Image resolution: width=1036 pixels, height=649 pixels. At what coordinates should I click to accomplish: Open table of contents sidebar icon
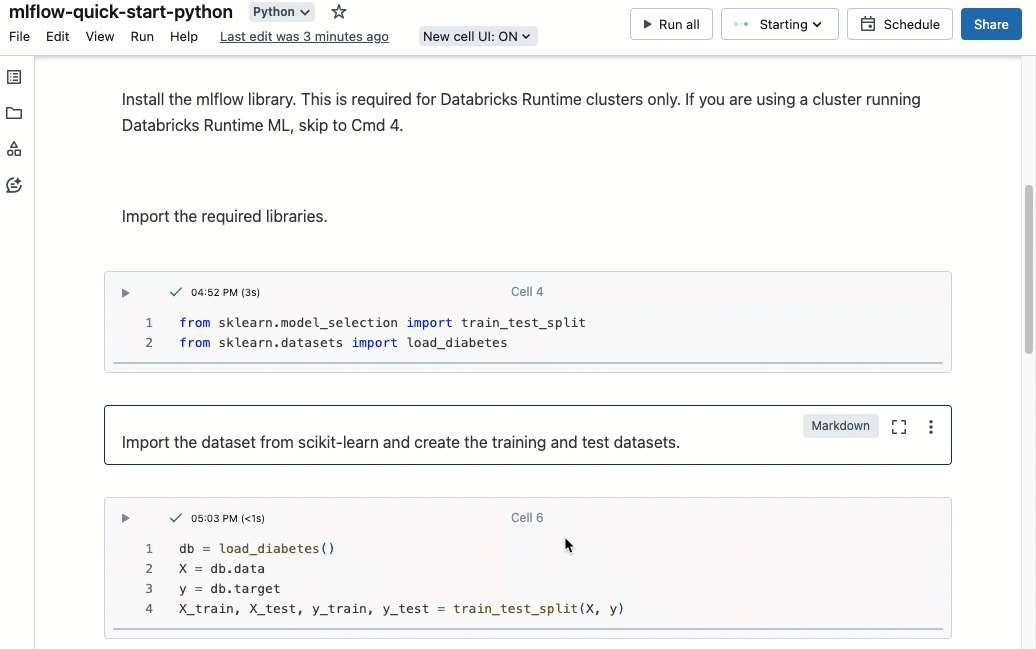coord(14,77)
